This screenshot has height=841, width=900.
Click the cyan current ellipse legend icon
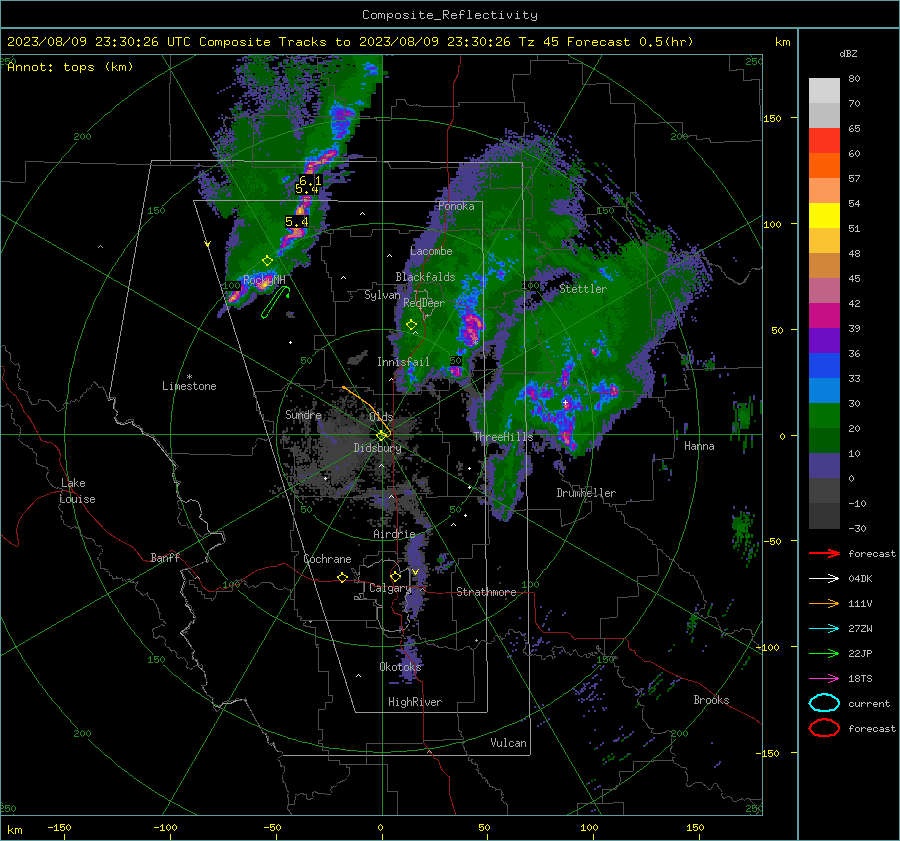click(x=824, y=703)
